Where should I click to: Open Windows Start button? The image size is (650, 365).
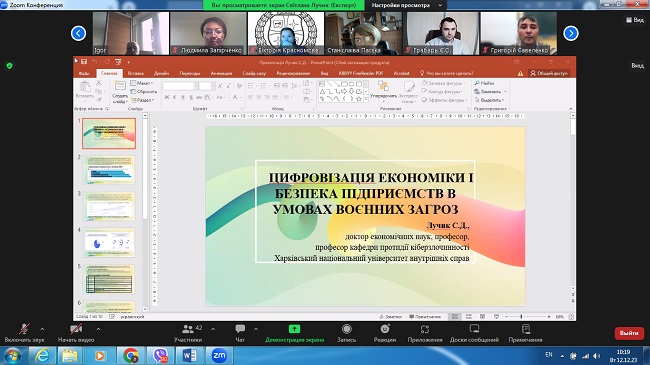[12, 356]
